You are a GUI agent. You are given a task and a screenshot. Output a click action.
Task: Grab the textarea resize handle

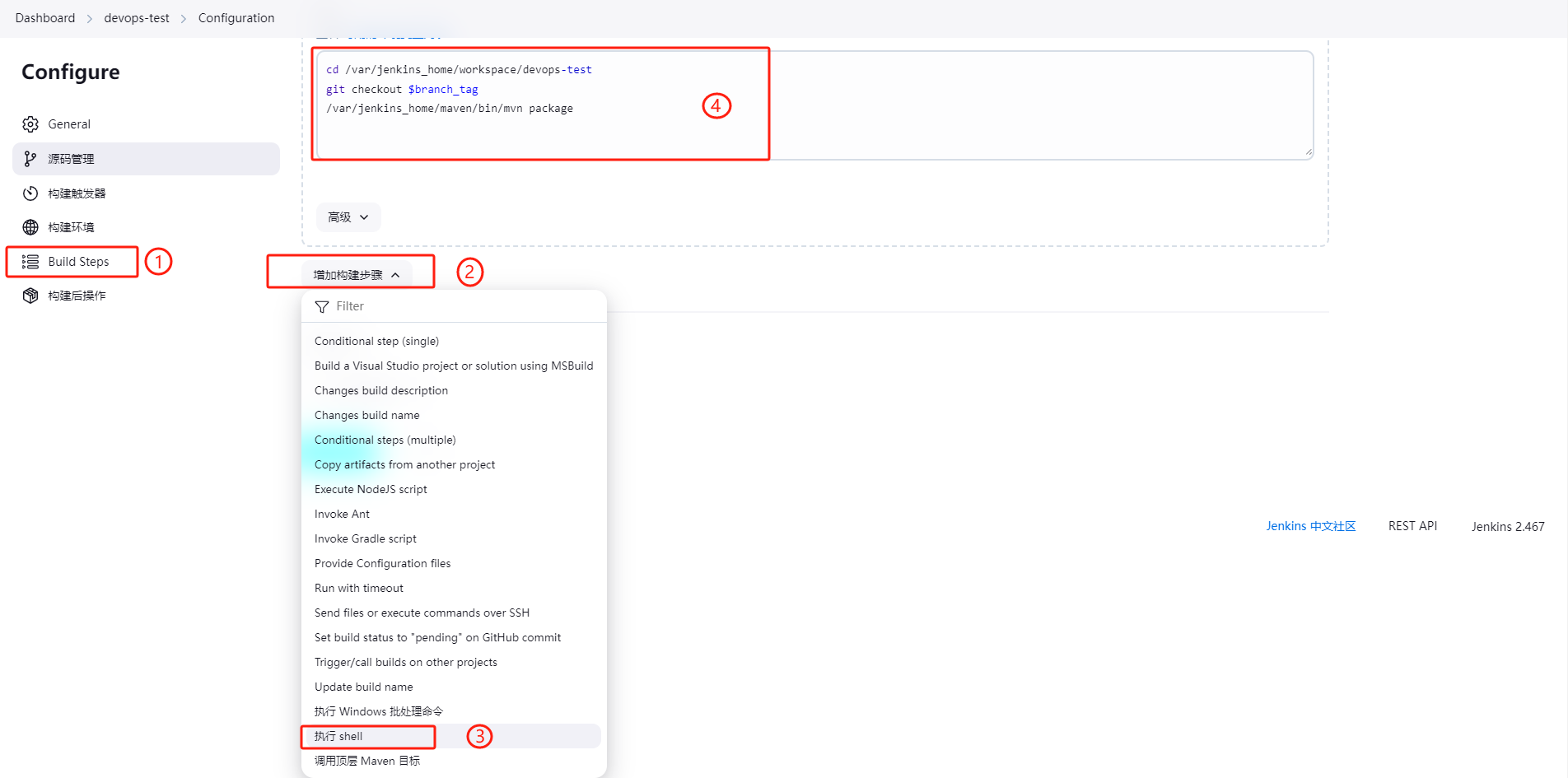click(x=1309, y=152)
